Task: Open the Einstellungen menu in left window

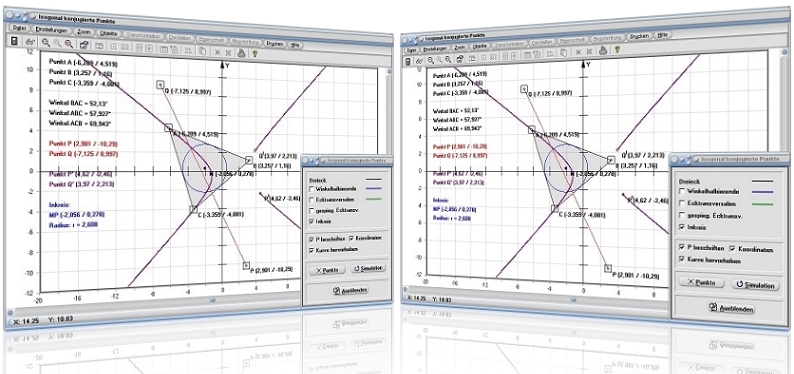Action: 52,30
